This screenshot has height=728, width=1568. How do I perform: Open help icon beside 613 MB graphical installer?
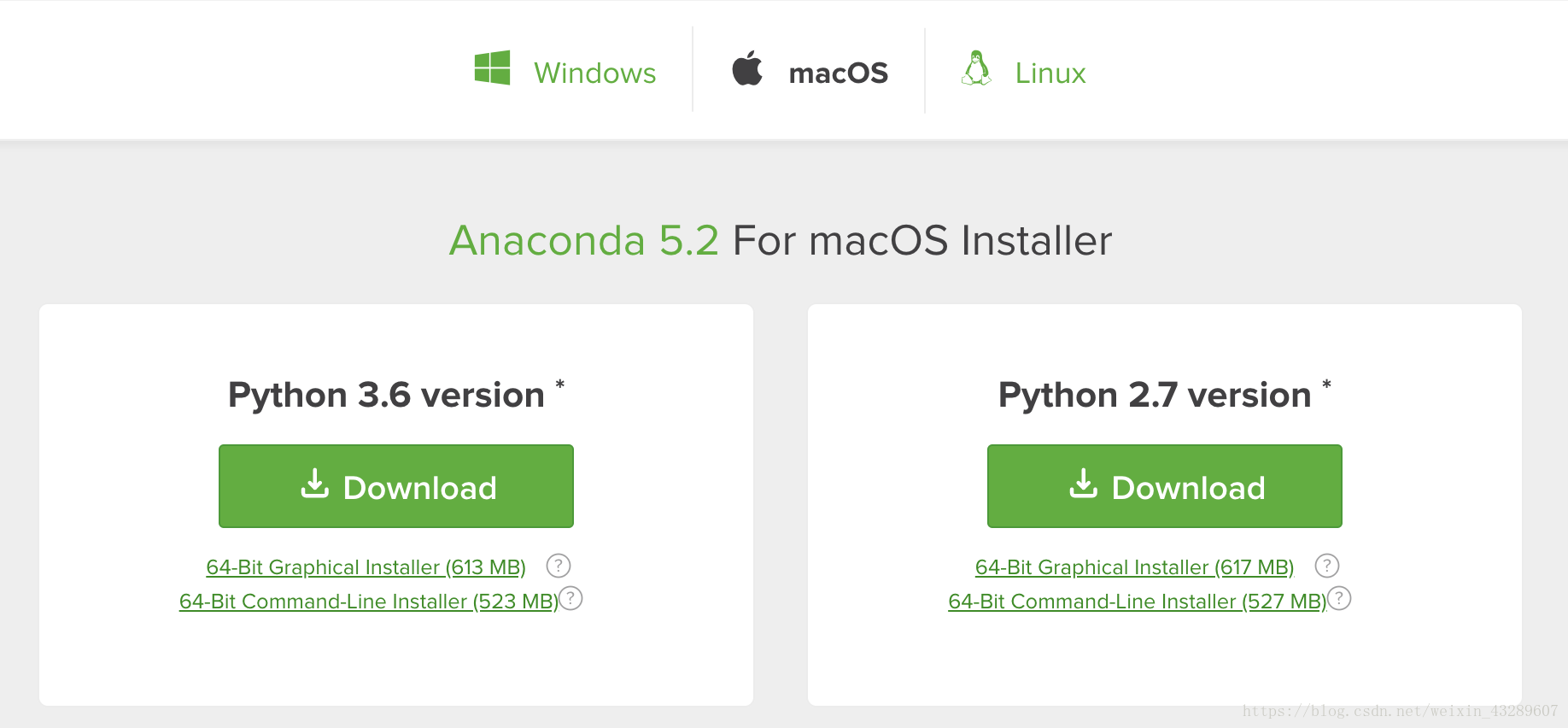[x=559, y=566]
